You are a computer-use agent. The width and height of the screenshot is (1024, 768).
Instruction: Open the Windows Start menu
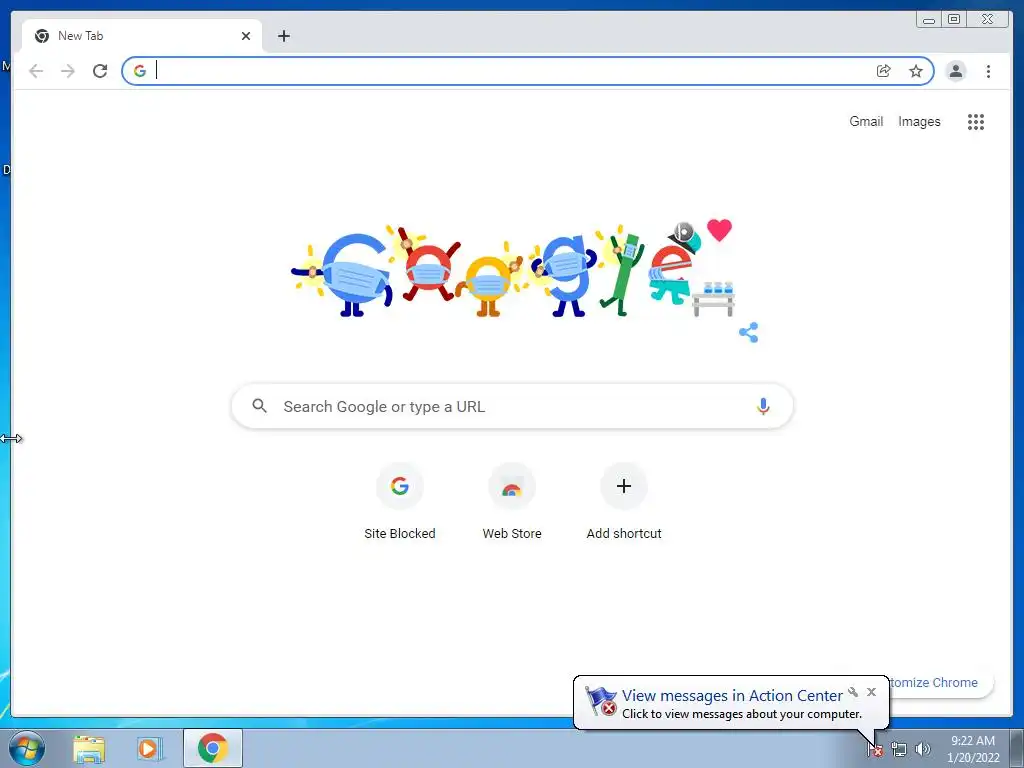[27, 748]
